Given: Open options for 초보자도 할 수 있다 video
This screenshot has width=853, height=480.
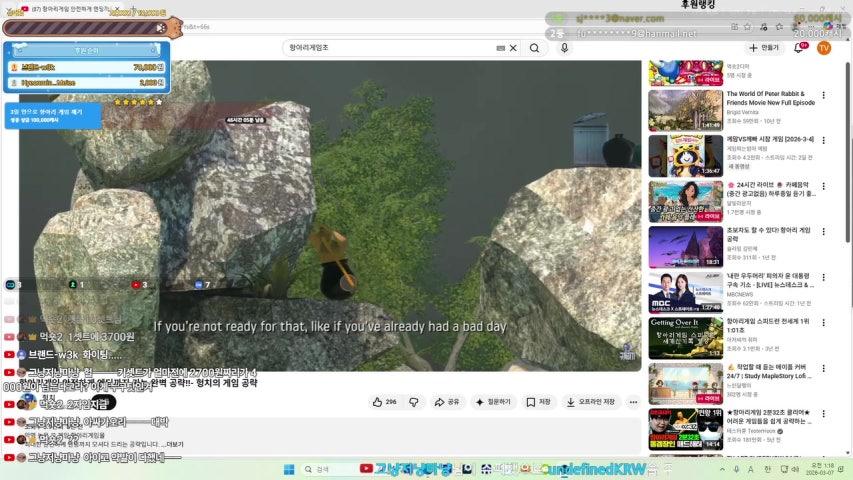Looking at the screenshot, I should (824, 232).
